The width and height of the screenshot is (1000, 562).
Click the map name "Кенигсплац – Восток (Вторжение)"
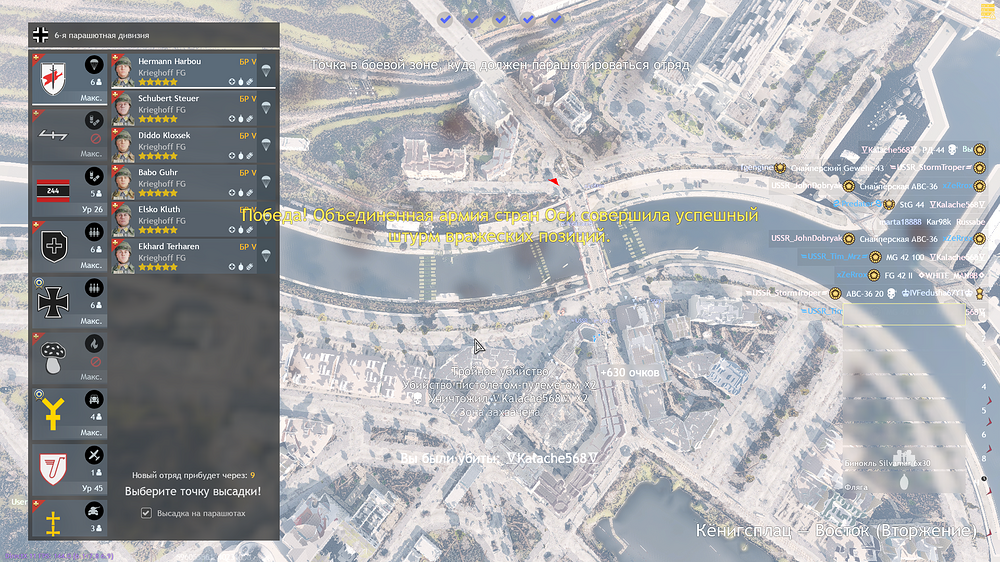(835, 530)
